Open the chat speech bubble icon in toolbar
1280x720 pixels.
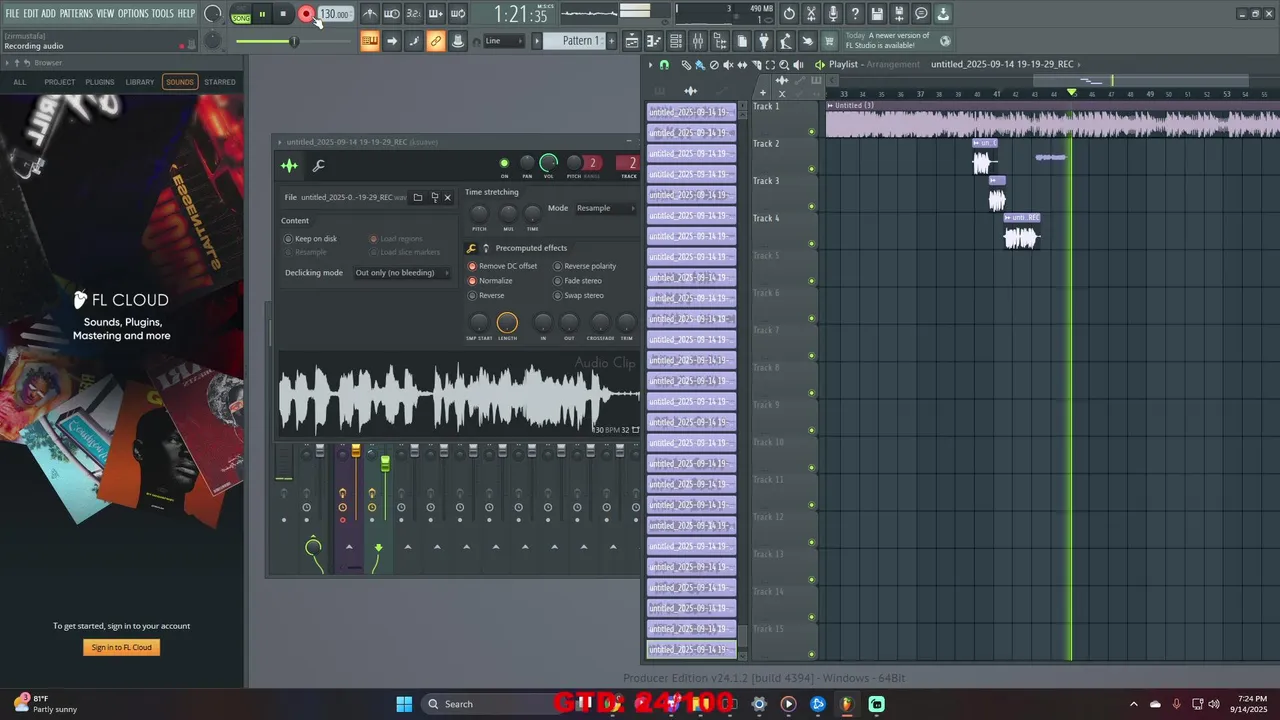tap(921, 14)
